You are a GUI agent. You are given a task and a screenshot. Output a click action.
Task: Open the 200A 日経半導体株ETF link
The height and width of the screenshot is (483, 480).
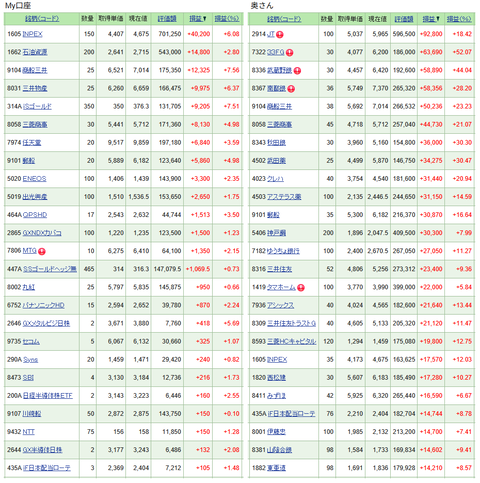point(47,396)
